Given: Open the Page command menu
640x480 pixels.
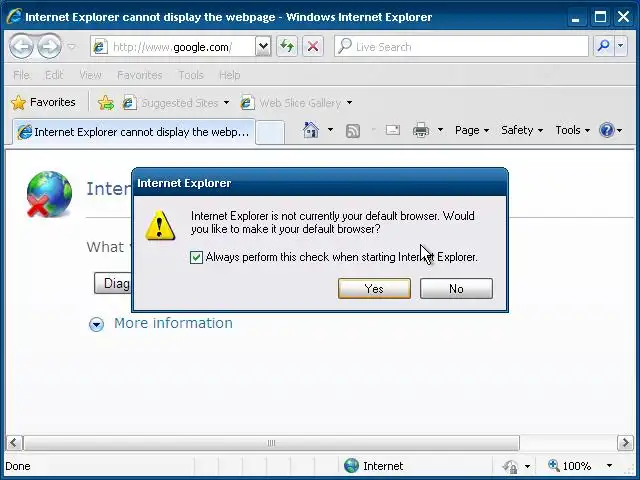Looking at the screenshot, I should pyautogui.click(x=472, y=130).
